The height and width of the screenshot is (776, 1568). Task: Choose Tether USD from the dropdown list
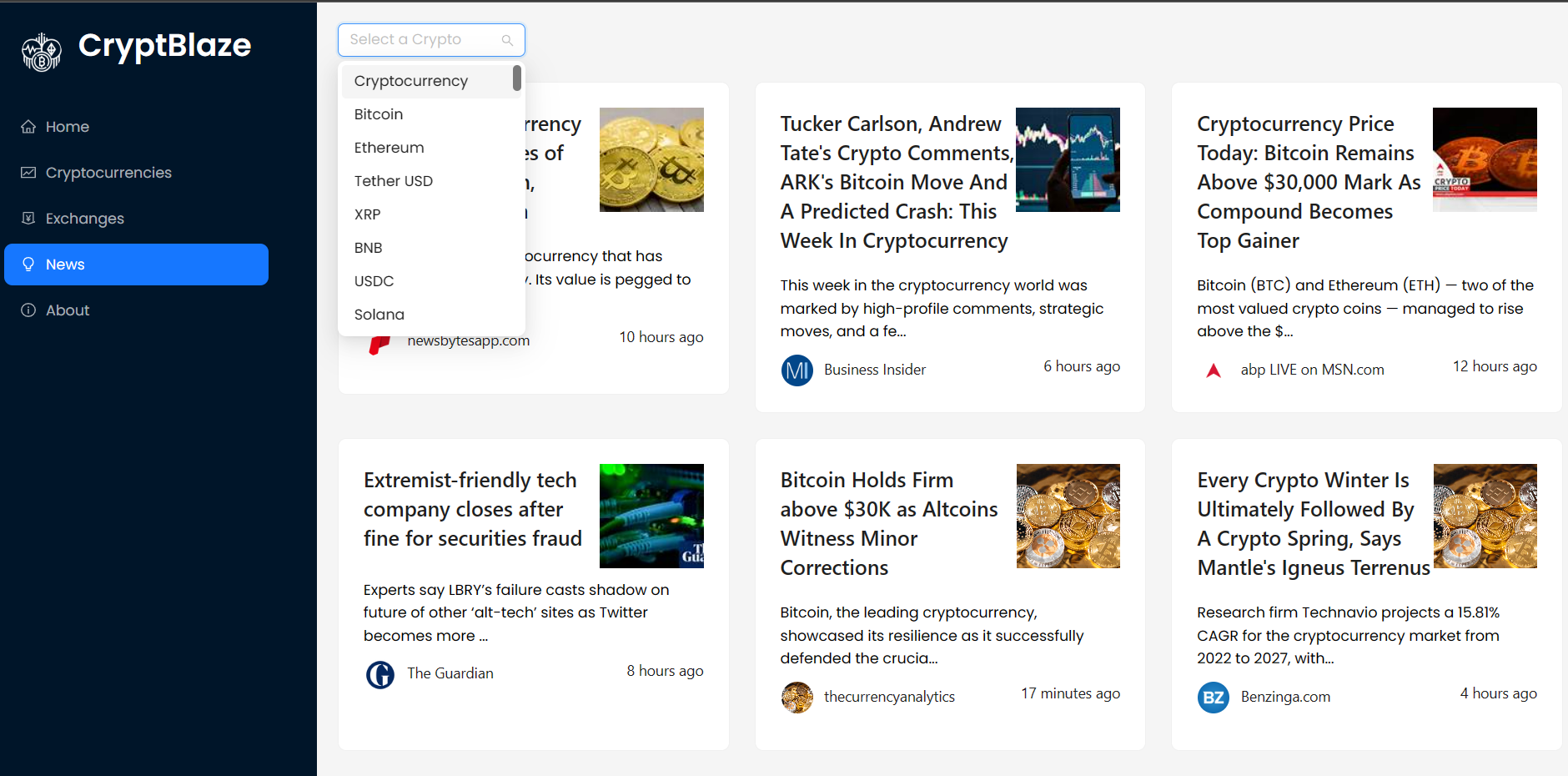(x=431, y=181)
